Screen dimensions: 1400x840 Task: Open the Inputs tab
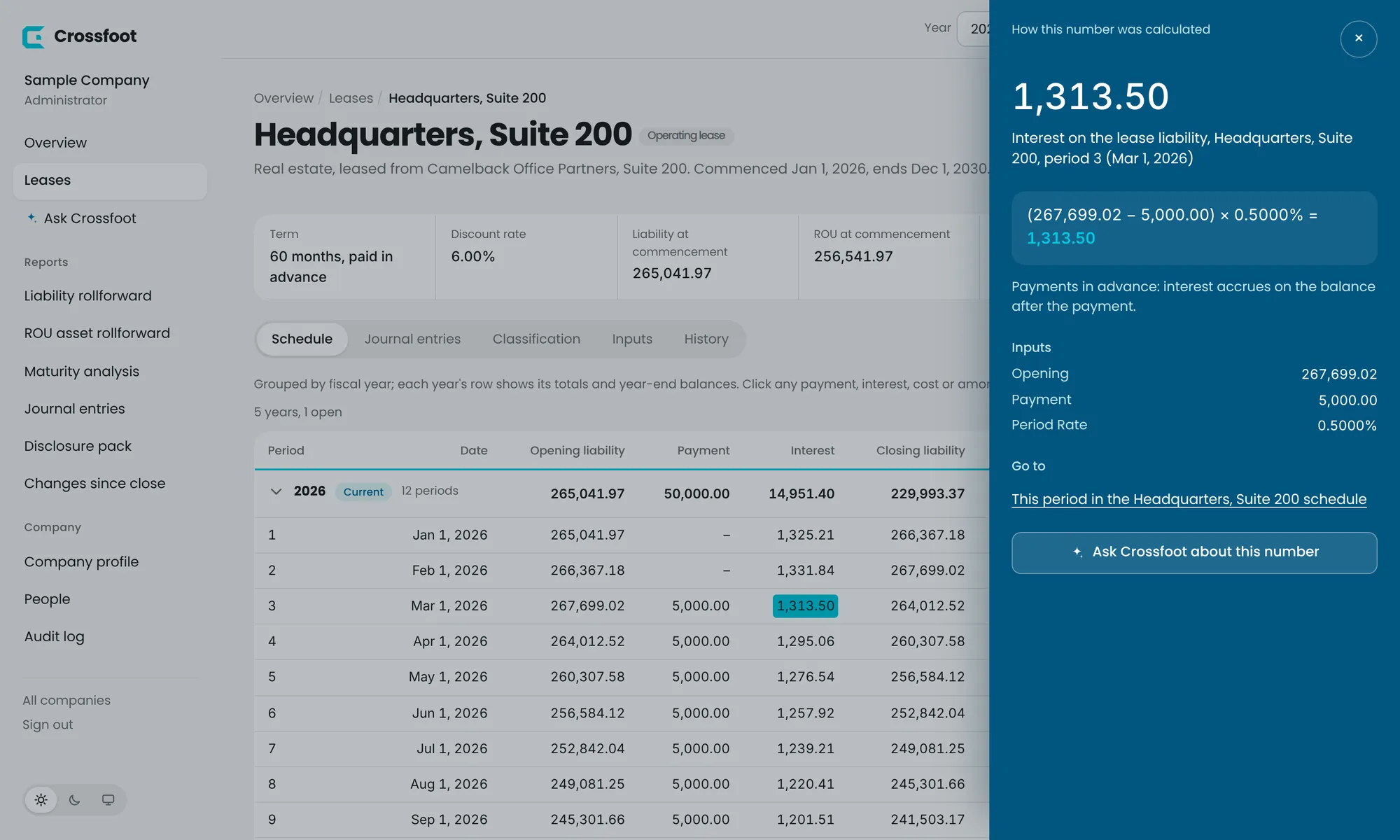click(x=632, y=339)
